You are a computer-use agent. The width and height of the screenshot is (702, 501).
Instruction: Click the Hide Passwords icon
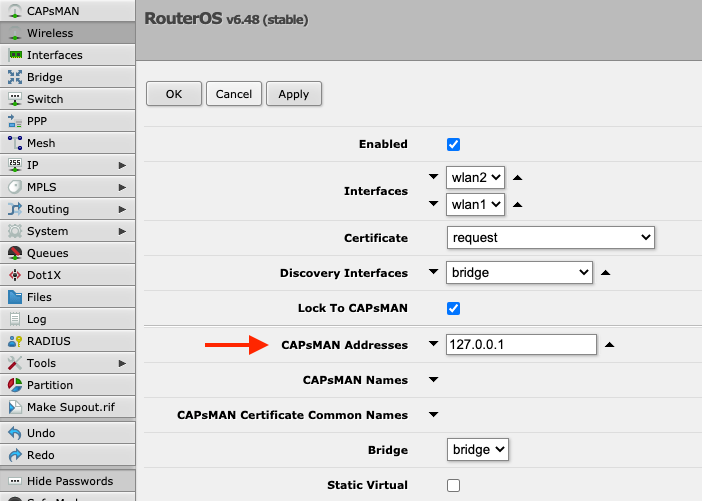tap(15, 481)
